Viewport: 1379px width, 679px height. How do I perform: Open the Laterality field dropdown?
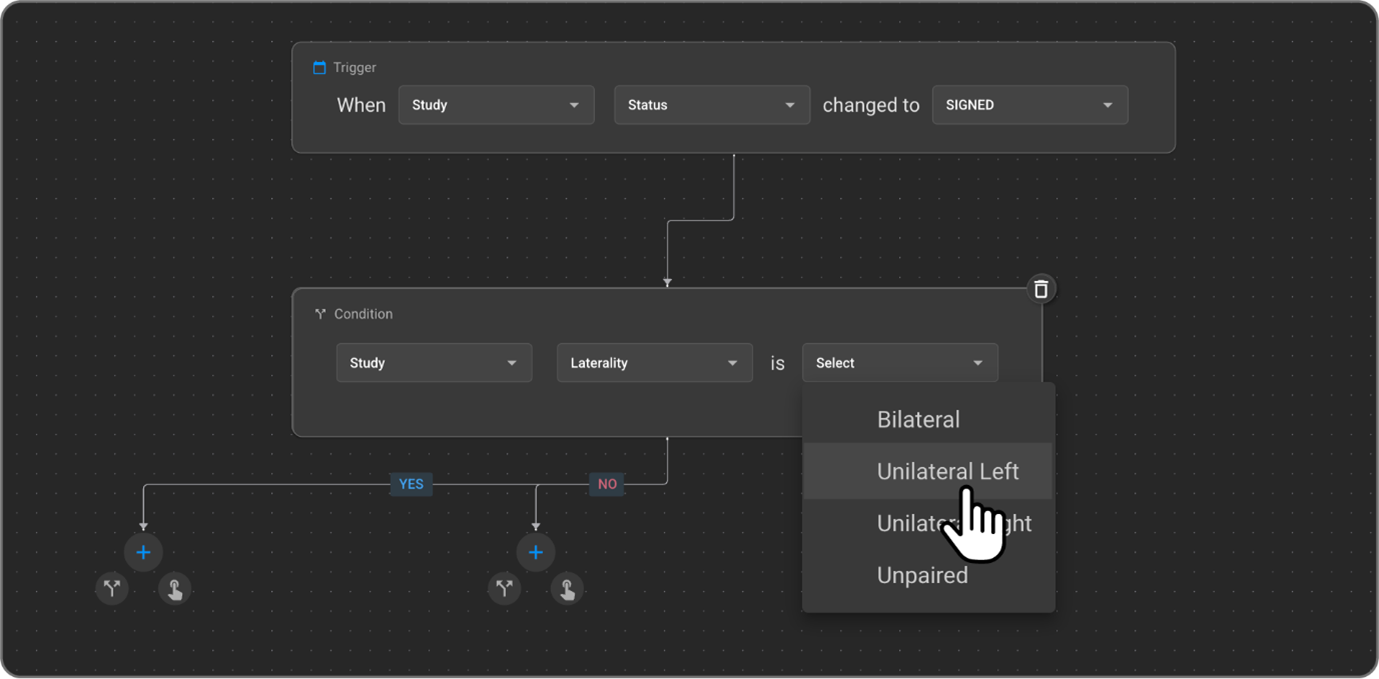point(654,363)
